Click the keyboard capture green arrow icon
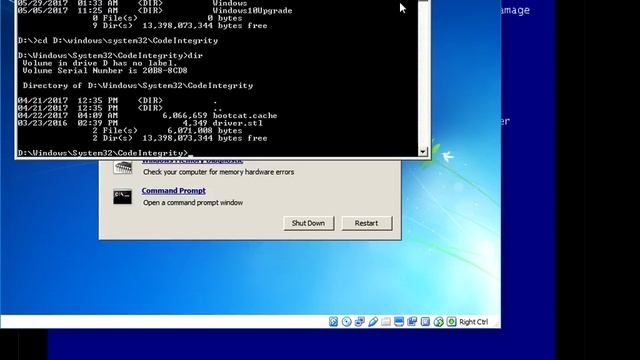This screenshot has width=640, height=360. click(451, 322)
